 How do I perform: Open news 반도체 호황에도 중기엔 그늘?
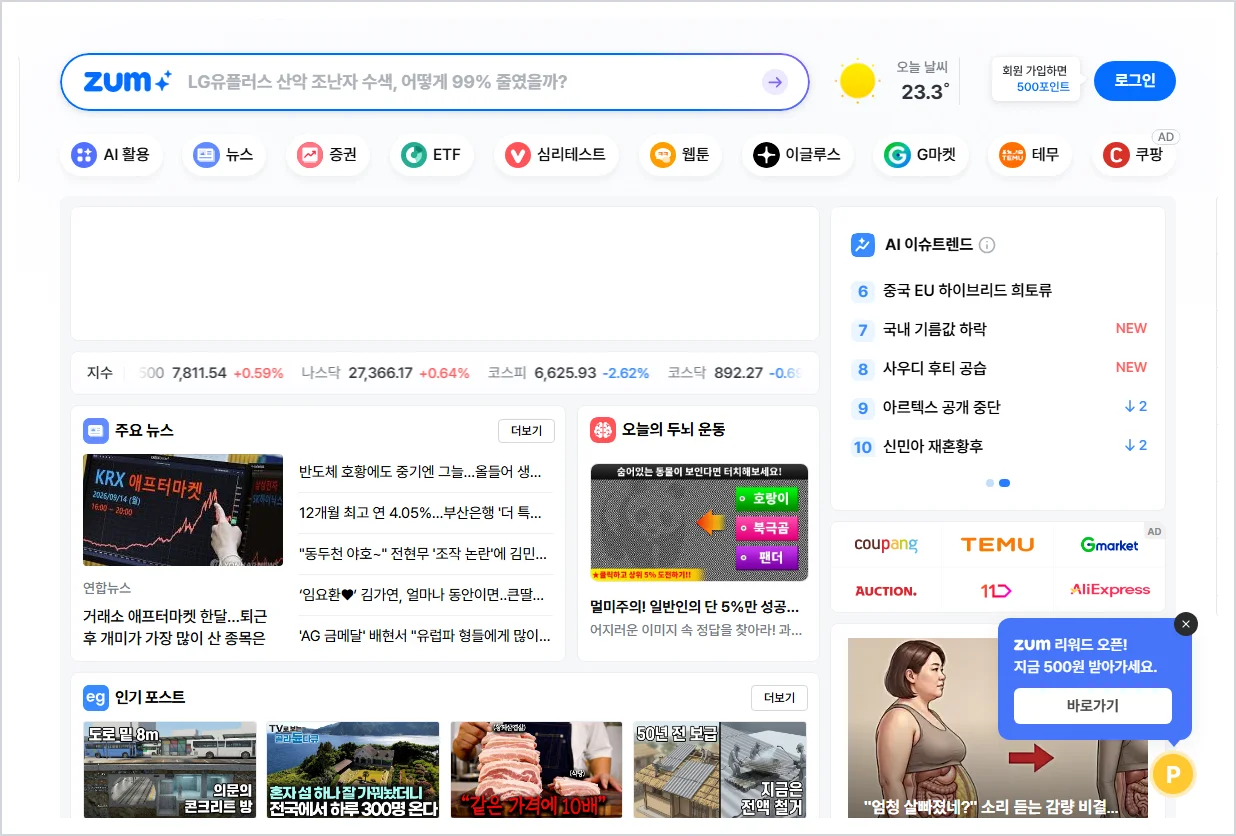[420, 472]
